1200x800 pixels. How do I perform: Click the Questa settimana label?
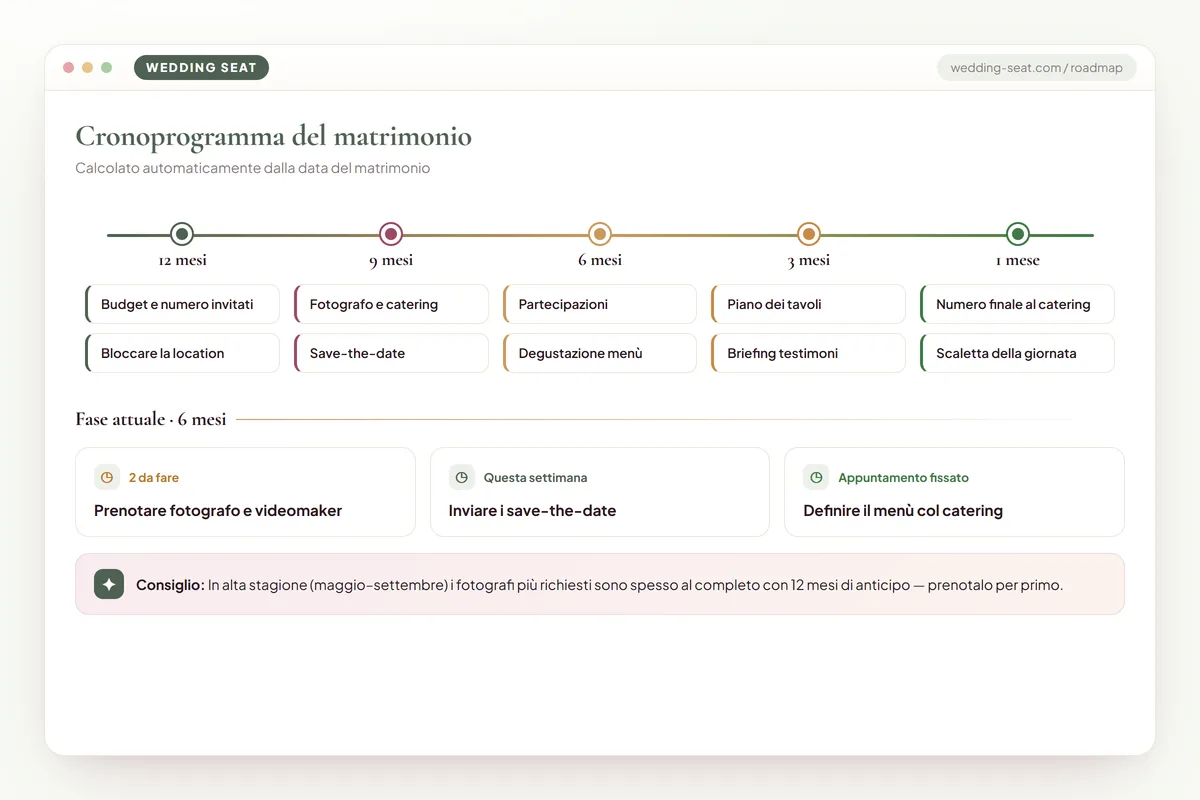[535, 478]
